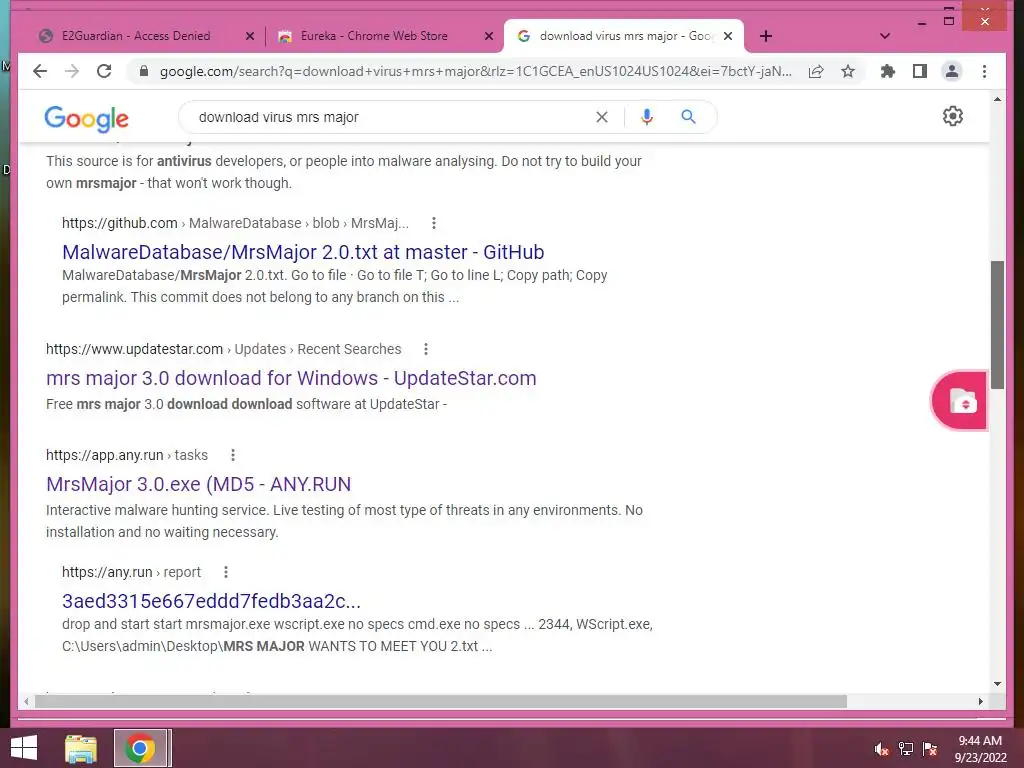Open the Windows Start menu
This screenshot has height=768, width=1024.
click(24, 748)
